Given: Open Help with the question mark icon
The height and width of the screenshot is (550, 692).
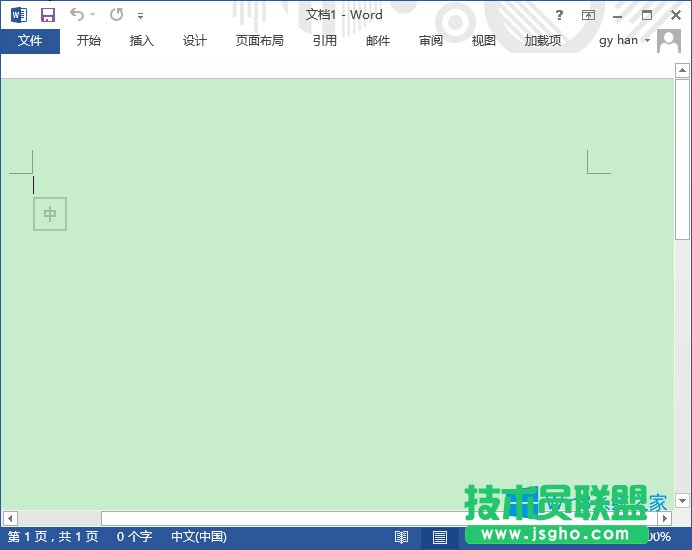Looking at the screenshot, I should click(559, 15).
